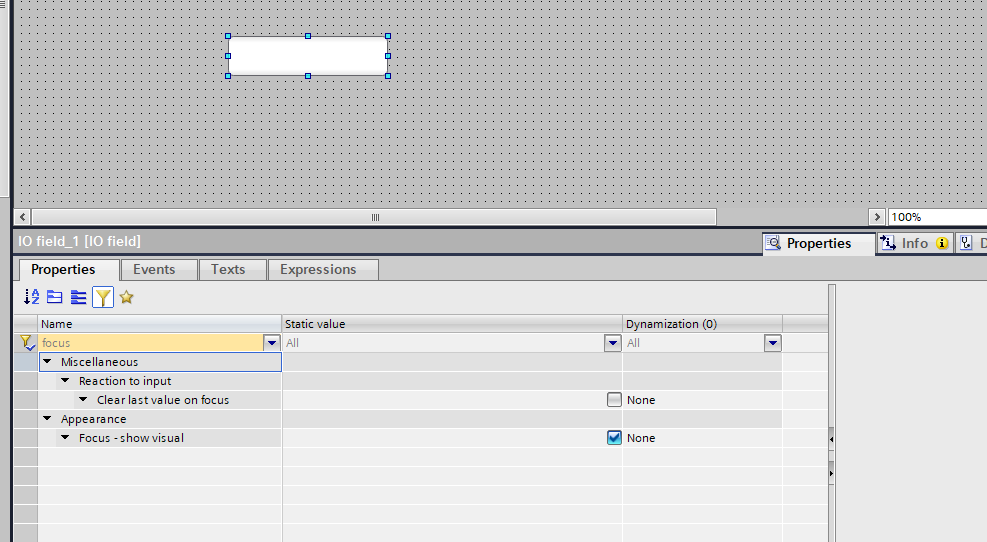This screenshot has width=987, height=542.
Task: Click the Info tab icon
Action: pos(888,243)
